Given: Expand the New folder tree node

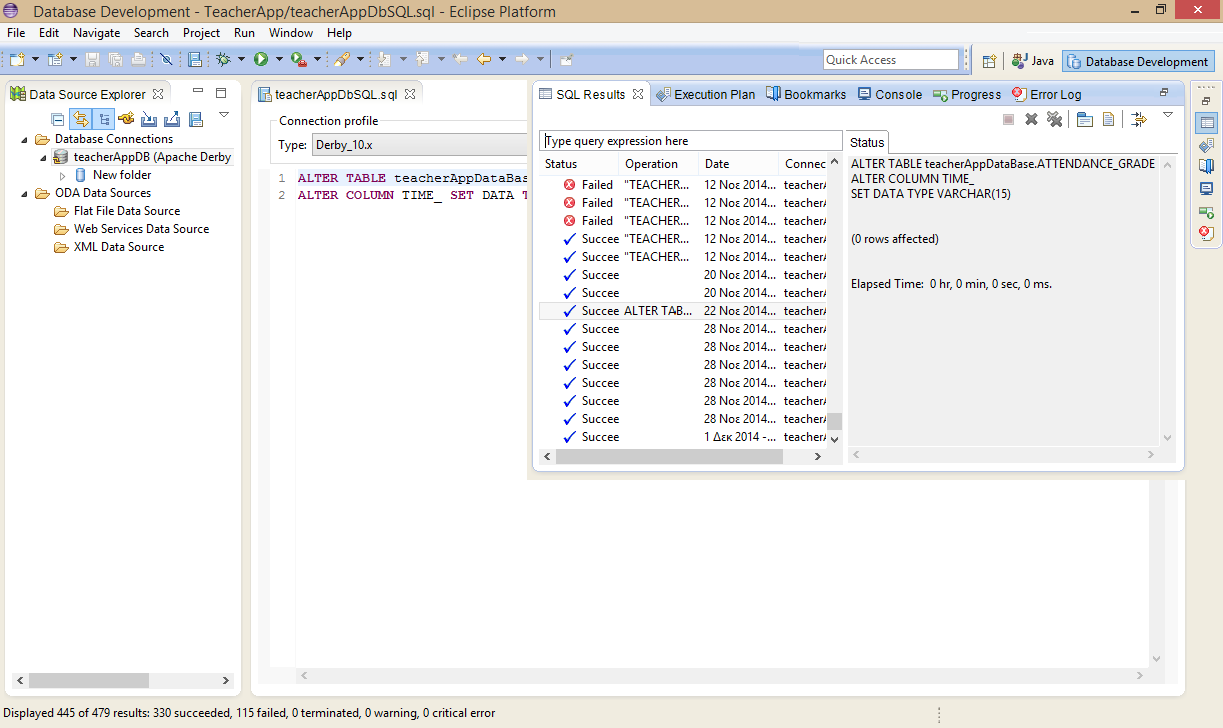Looking at the screenshot, I should pos(63,175).
